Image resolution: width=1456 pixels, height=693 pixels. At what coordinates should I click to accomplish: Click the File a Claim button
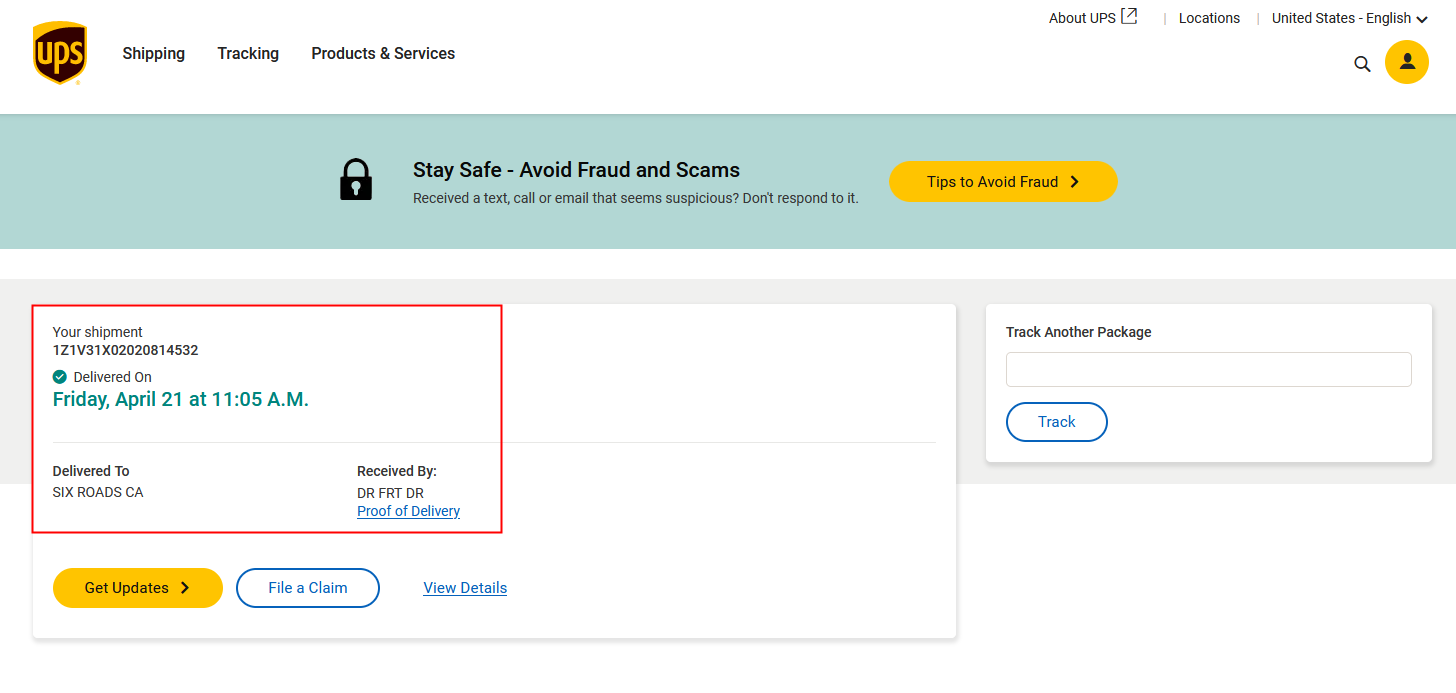tap(308, 588)
